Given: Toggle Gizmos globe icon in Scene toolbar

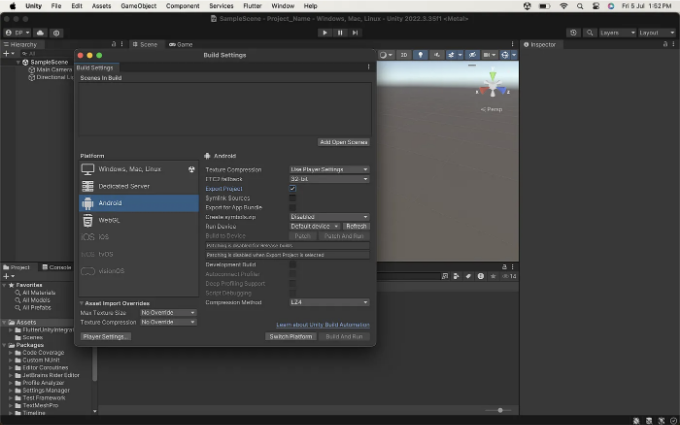Looking at the screenshot, I should pos(504,55).
